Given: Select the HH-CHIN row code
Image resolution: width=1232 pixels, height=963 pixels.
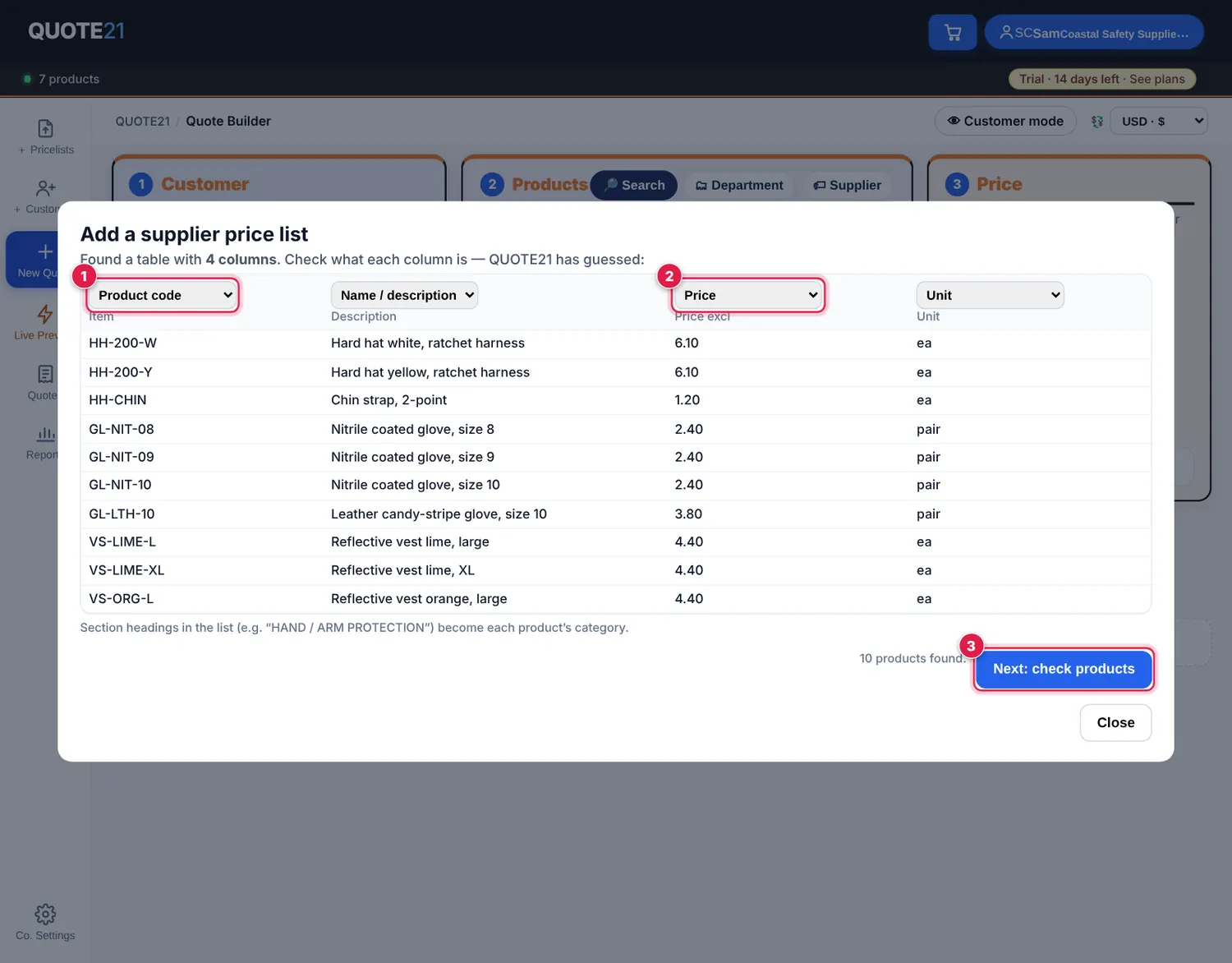Looking at the screenshot, I should [117, 400].
